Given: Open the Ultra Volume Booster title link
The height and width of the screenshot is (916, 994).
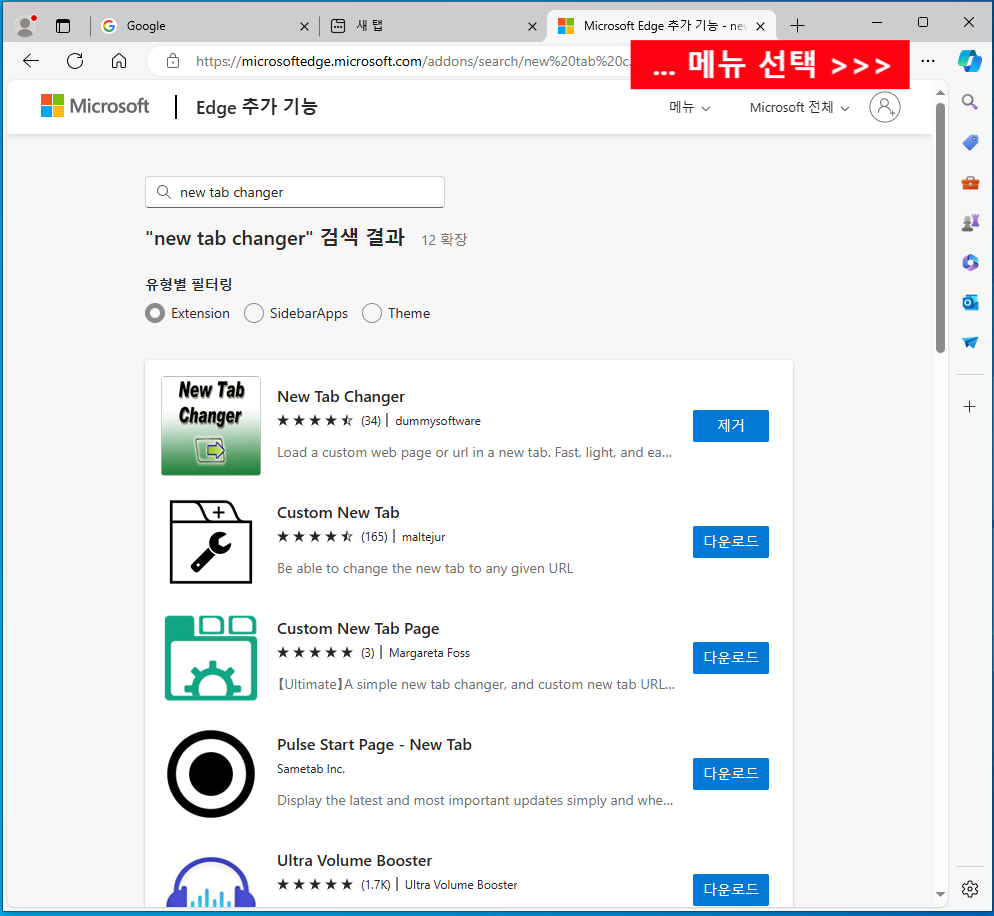Looking at the screenshot, I should [x=354, y=861].
